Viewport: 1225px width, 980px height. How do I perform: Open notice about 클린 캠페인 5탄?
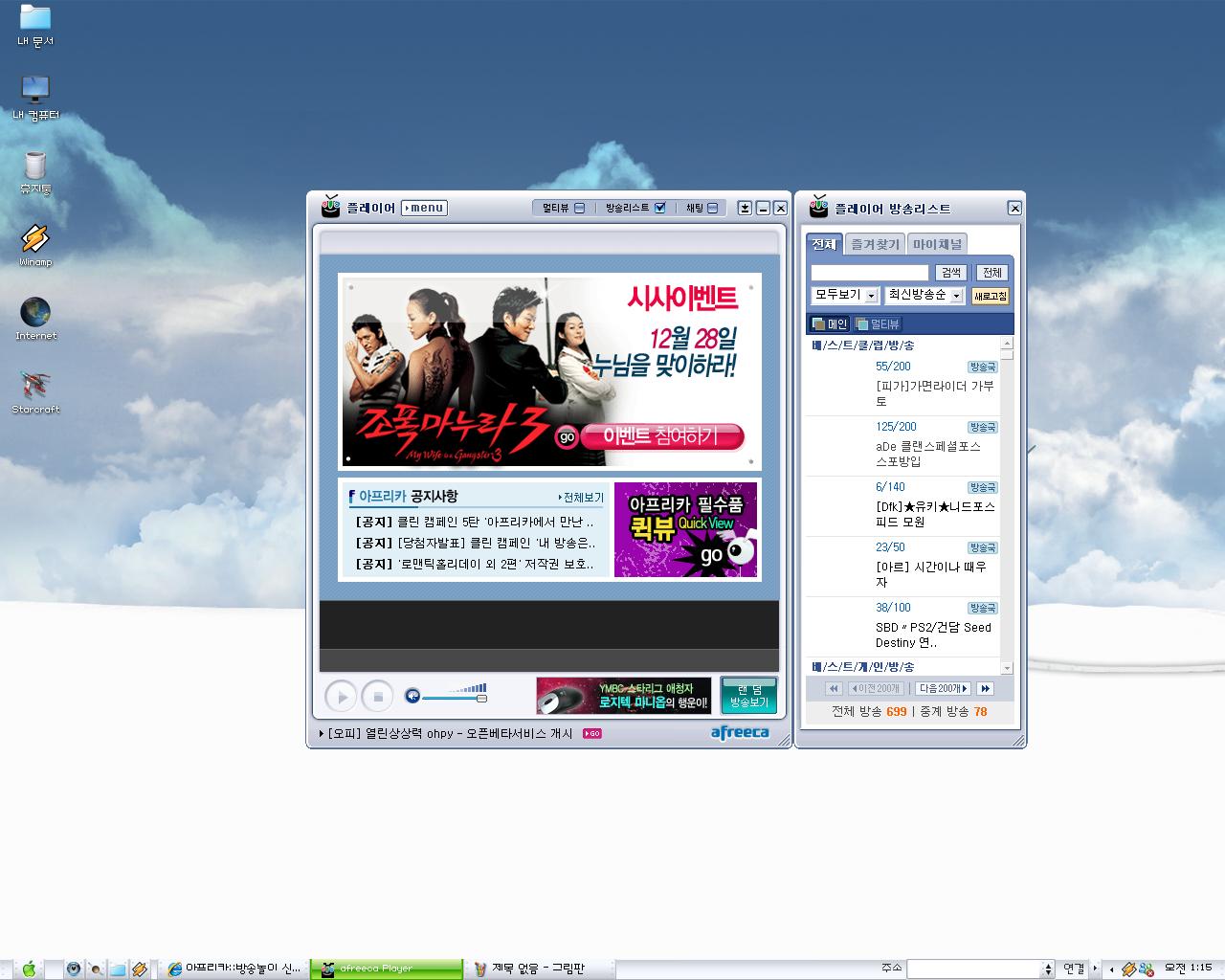[475, 523]
